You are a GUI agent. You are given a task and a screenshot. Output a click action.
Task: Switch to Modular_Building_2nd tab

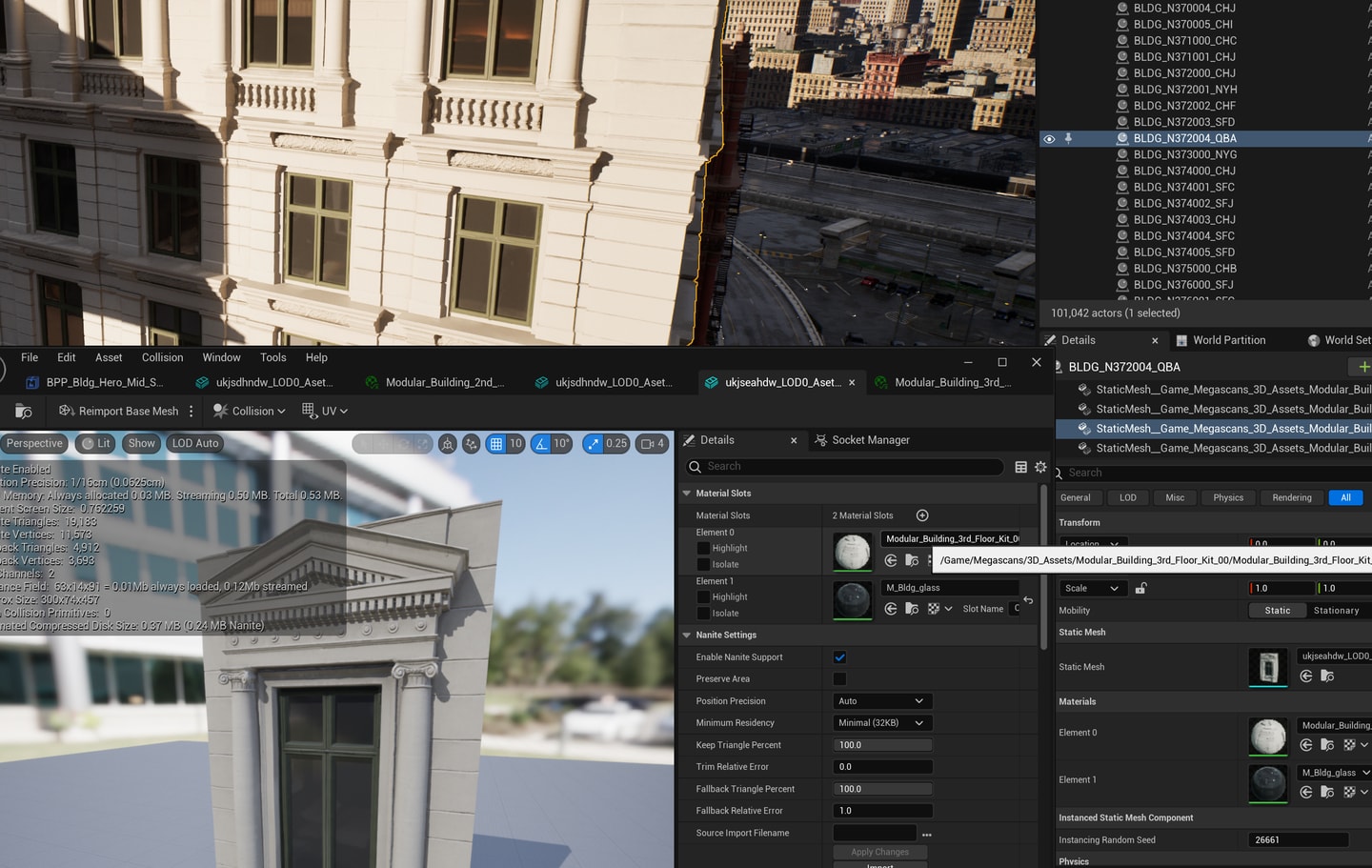(435, 383)
